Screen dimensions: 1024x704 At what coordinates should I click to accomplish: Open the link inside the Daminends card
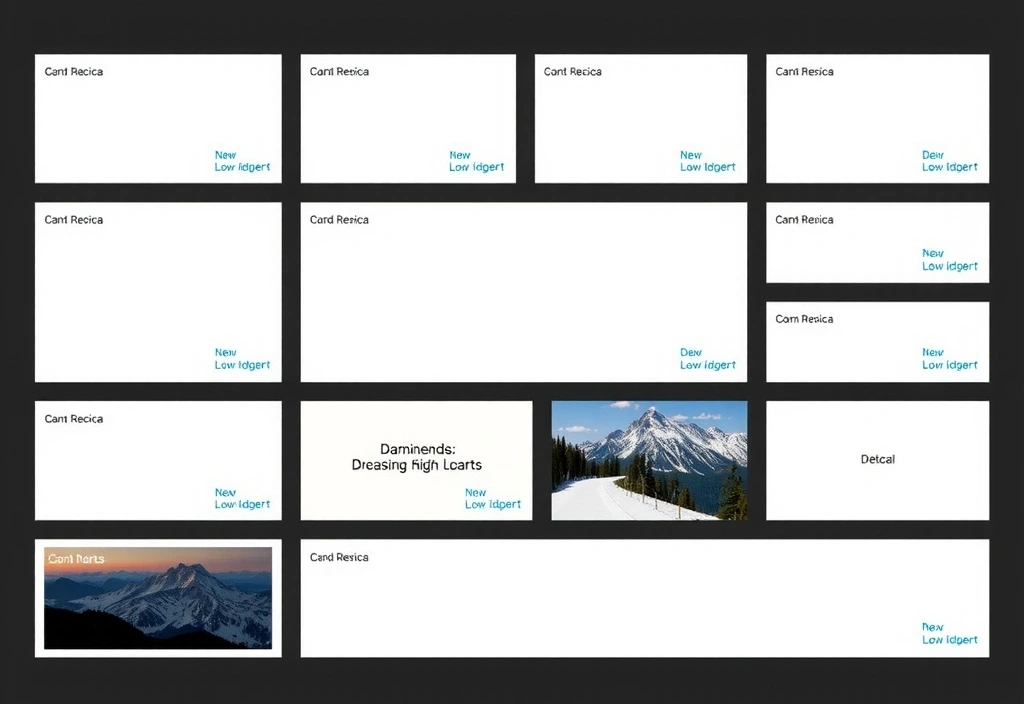coord(492,499)
